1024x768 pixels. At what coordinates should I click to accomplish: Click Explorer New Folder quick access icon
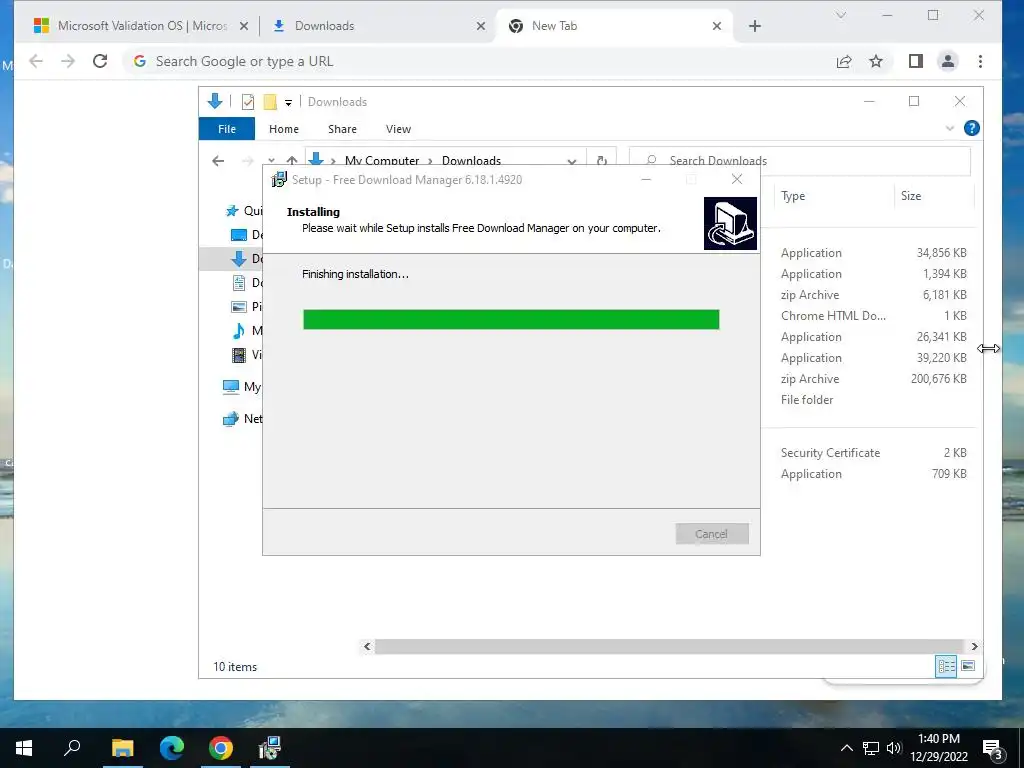point(270,102)
